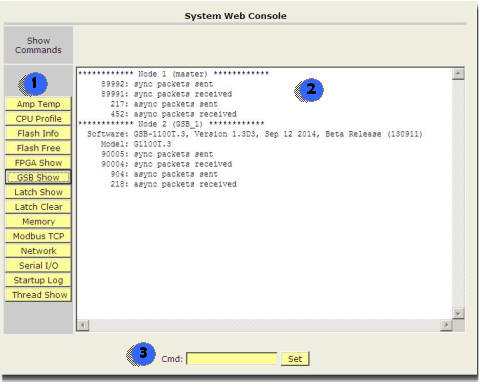Click the 'Node 1 (master)' line
The width and height of the screenshot is (480, 385).
pyautogui.click(x=173, y=74)
